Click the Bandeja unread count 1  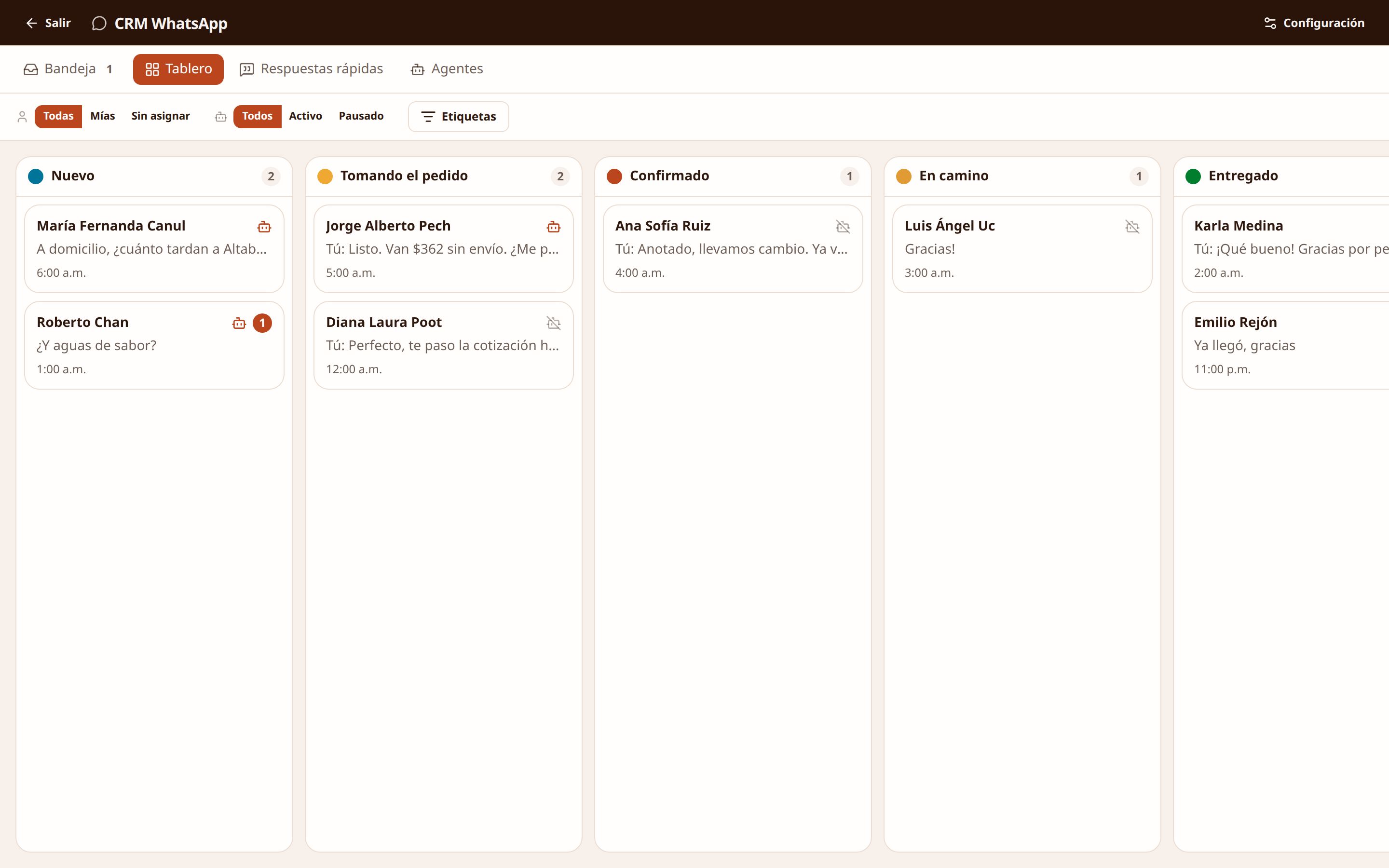(109, 69)
